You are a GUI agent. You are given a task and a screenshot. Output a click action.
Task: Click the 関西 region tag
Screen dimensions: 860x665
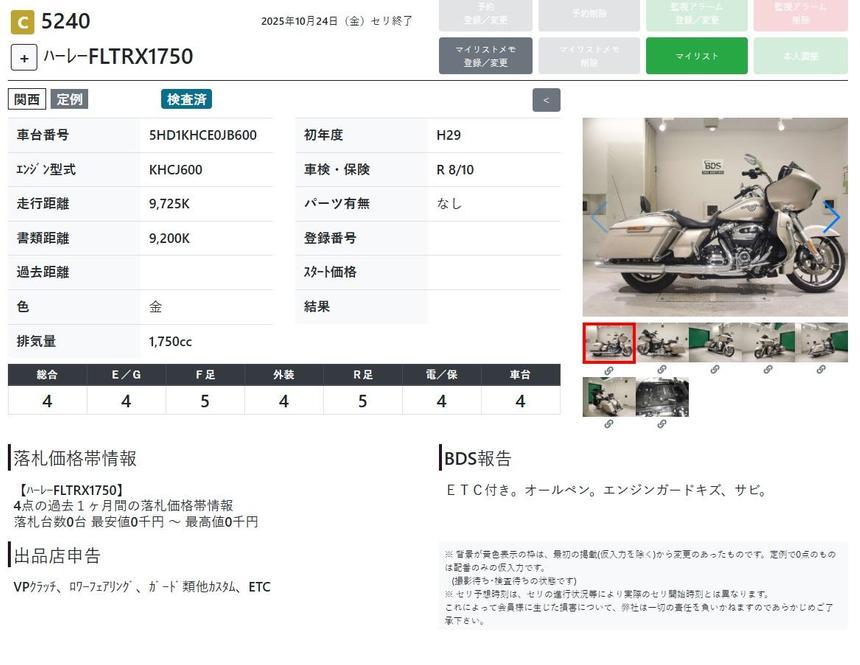(x=27, y=99)
